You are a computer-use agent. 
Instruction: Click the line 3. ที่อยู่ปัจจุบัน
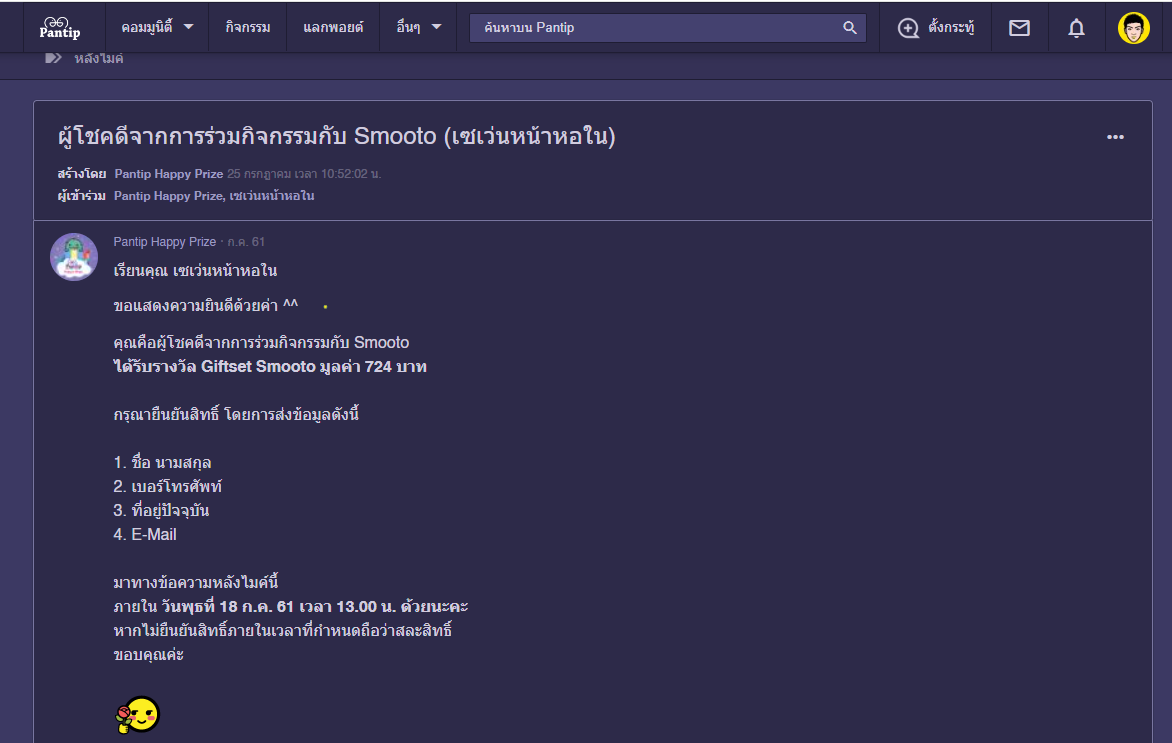(x=161, y=511)
